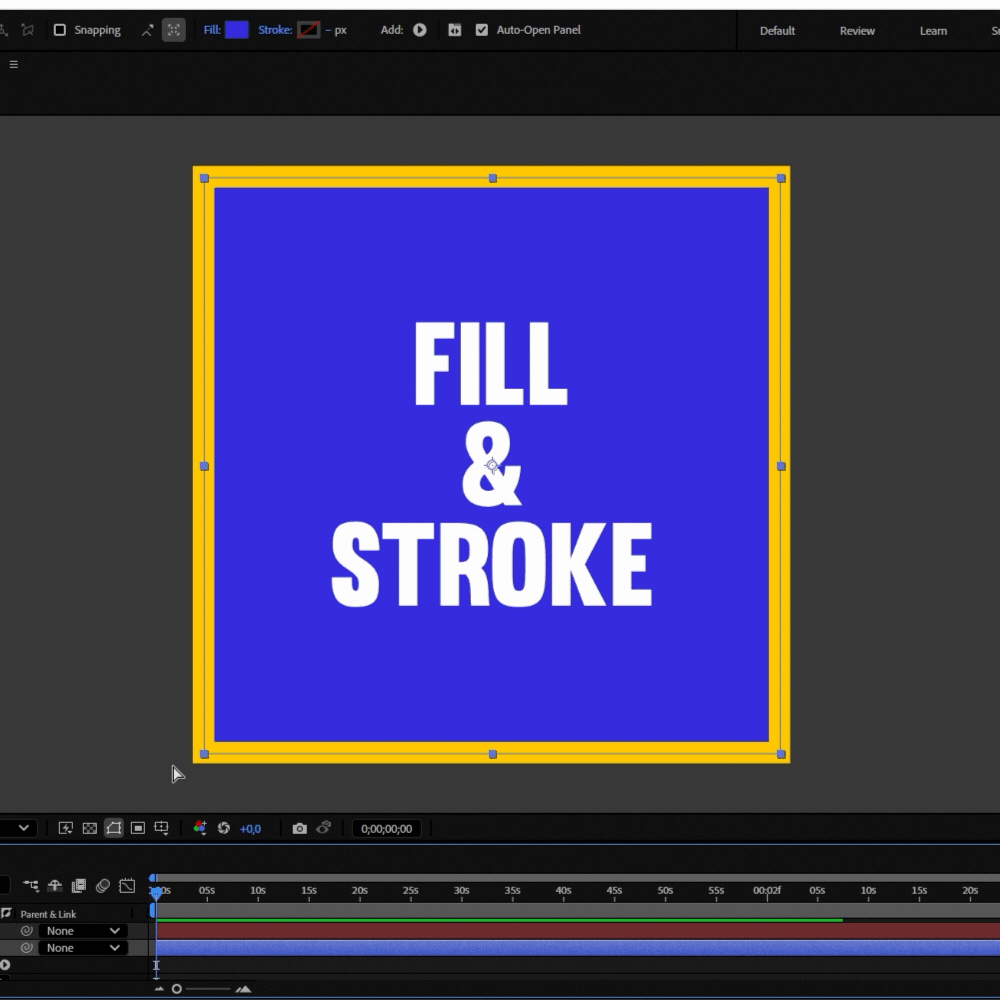
Task: Enable the Motion Blur timeline switch
Action: coord(103,885)
